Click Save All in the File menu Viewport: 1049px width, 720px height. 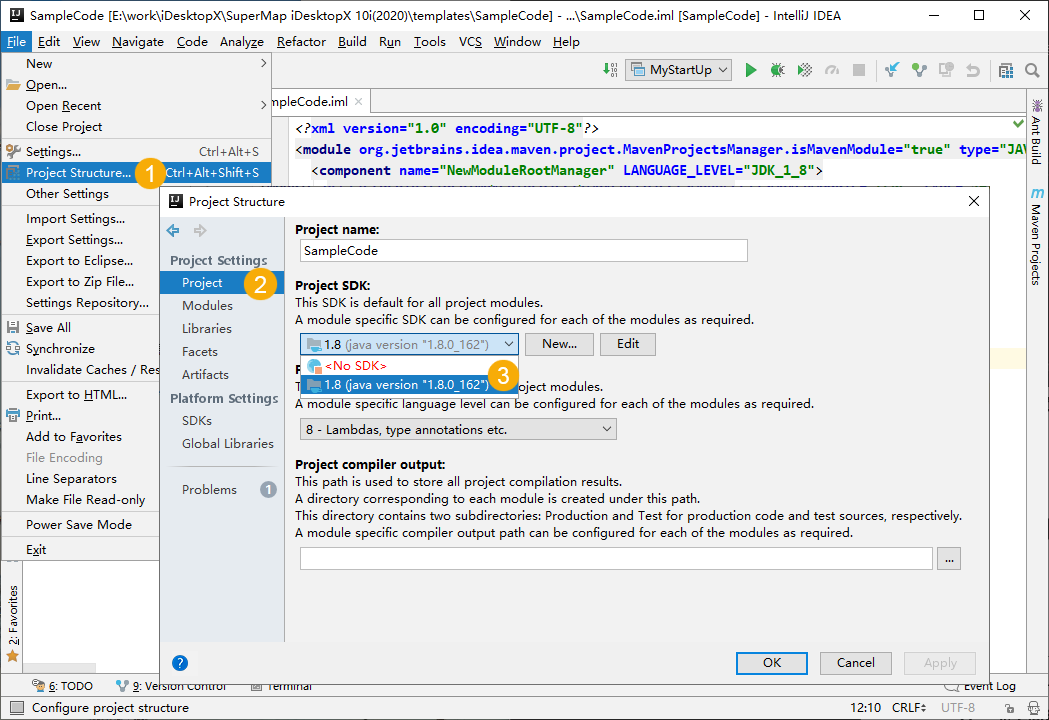[x=48, y=328]
